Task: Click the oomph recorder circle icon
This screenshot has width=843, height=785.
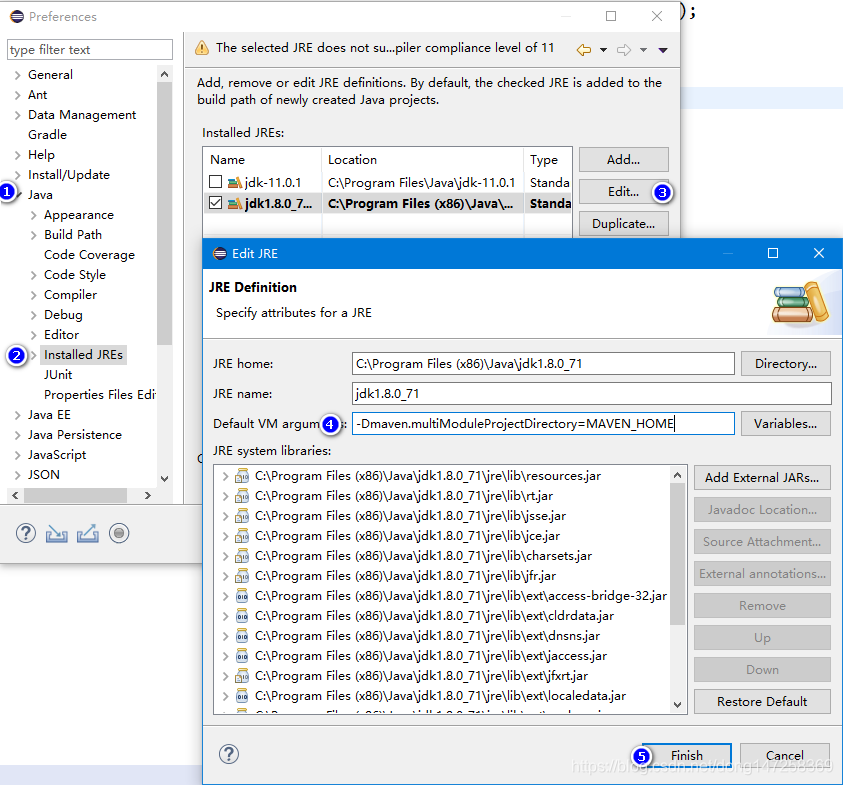Action: (x=119, y=533)
